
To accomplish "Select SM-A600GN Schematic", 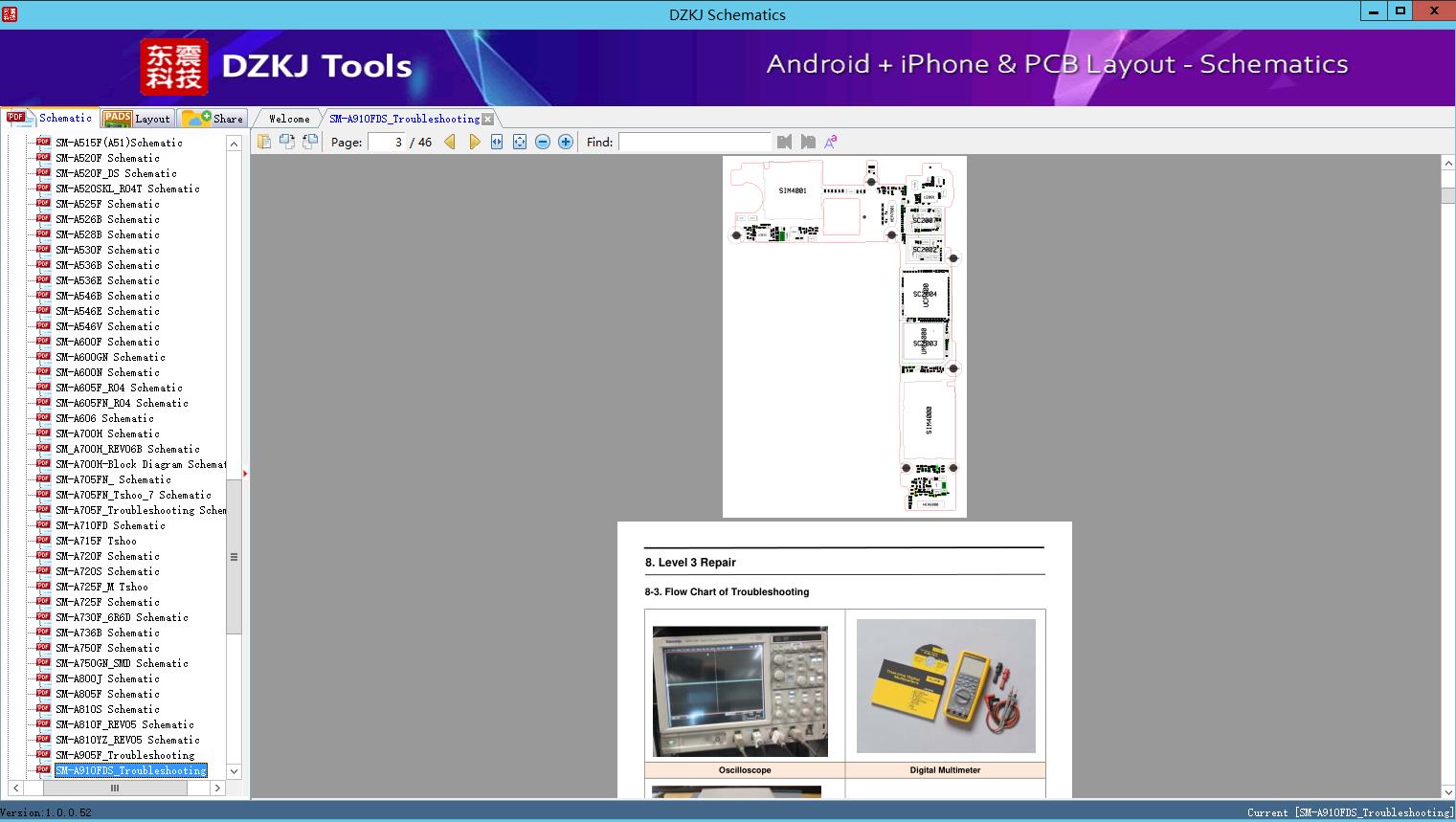I will [x=110, y=357].
